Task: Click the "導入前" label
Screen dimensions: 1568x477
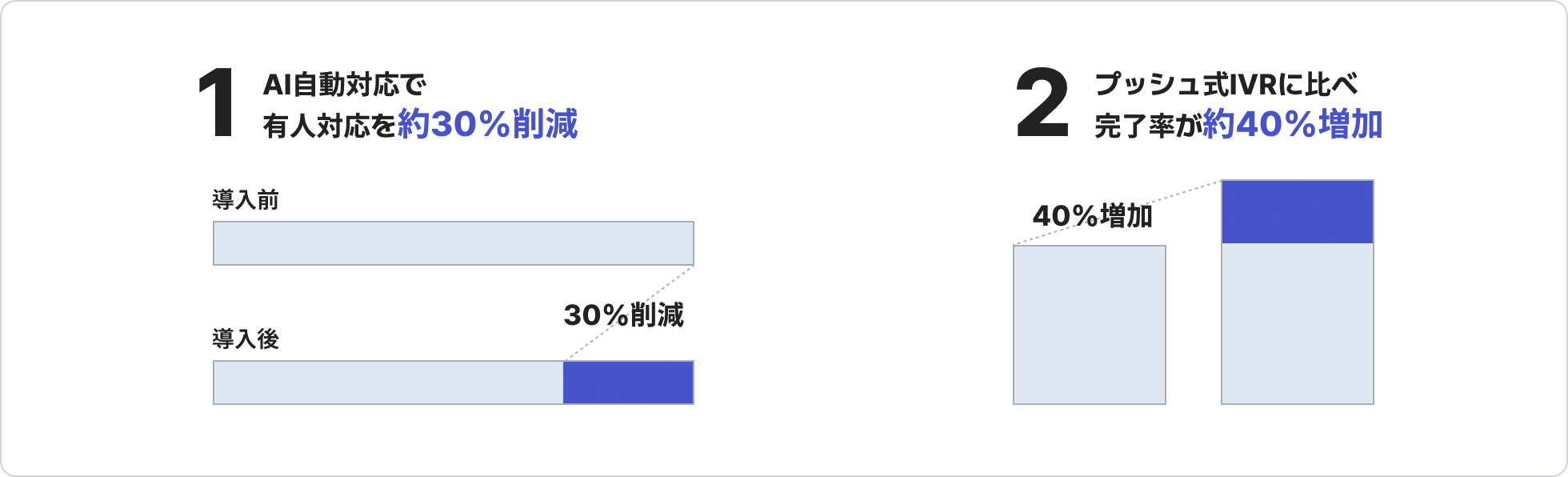Action: 246,200
